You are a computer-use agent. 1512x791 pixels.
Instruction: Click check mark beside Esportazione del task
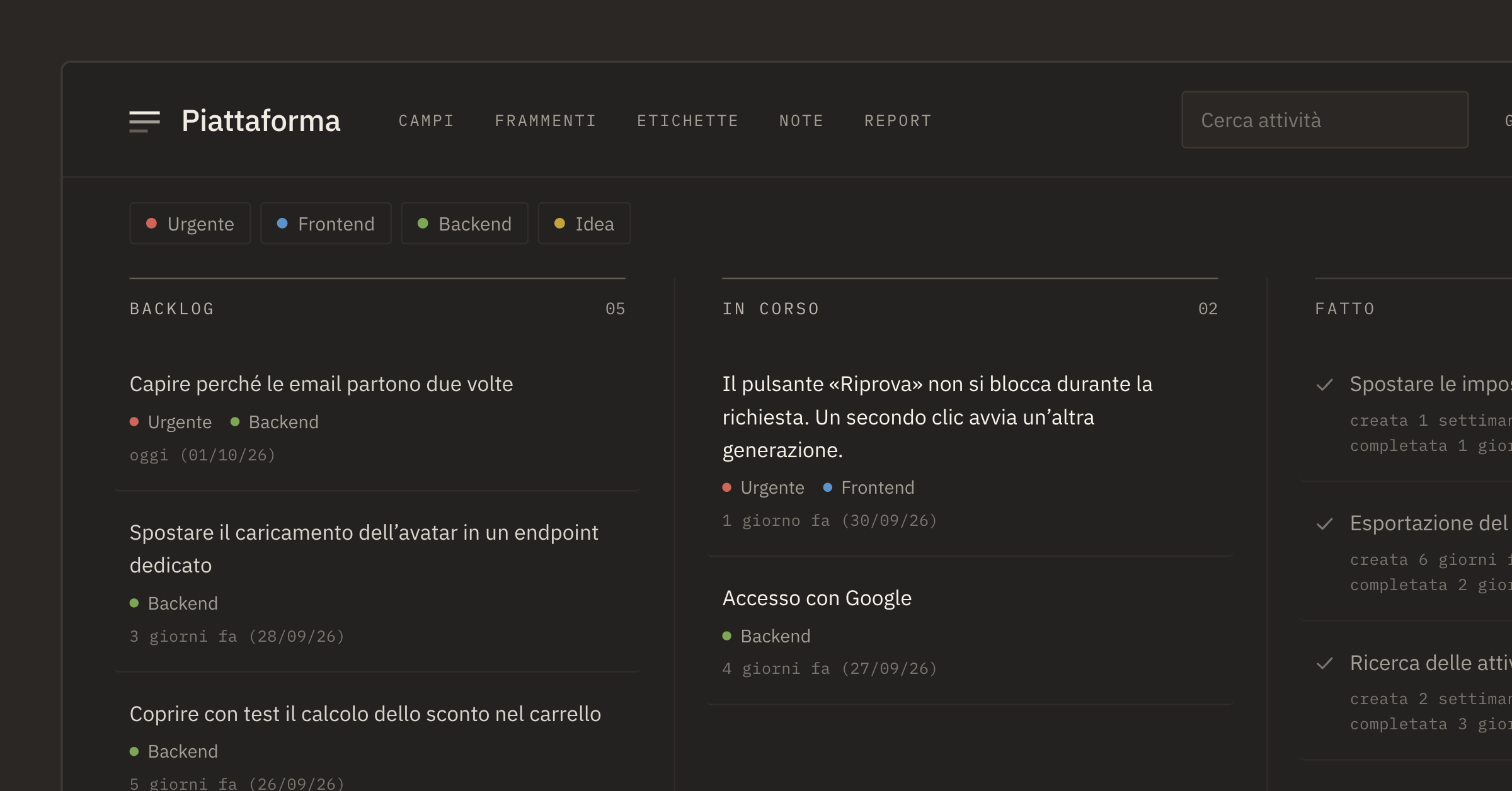[1325, 524]
